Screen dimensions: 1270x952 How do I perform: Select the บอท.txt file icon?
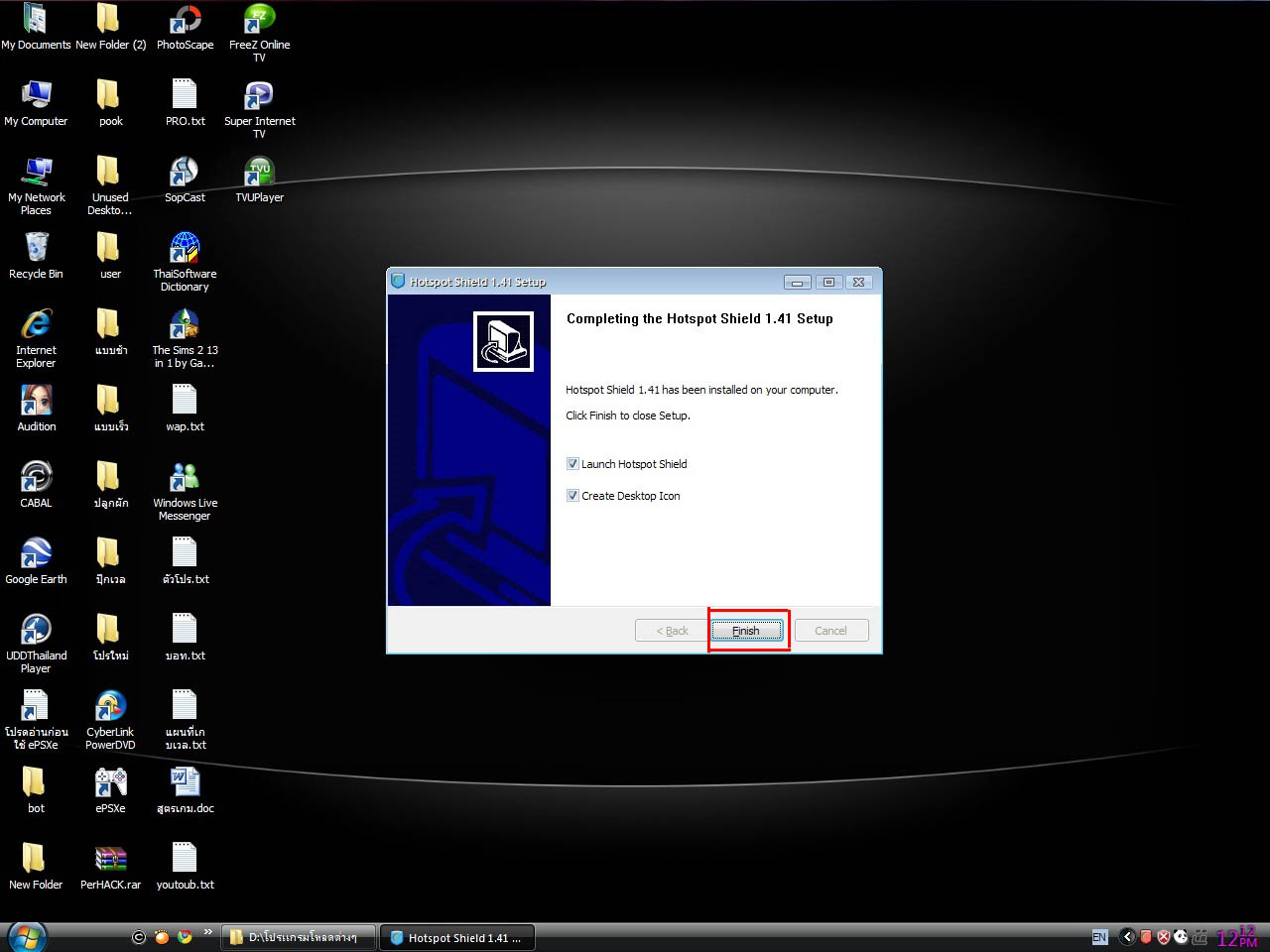pyautogui.click(x=185, y=638)
